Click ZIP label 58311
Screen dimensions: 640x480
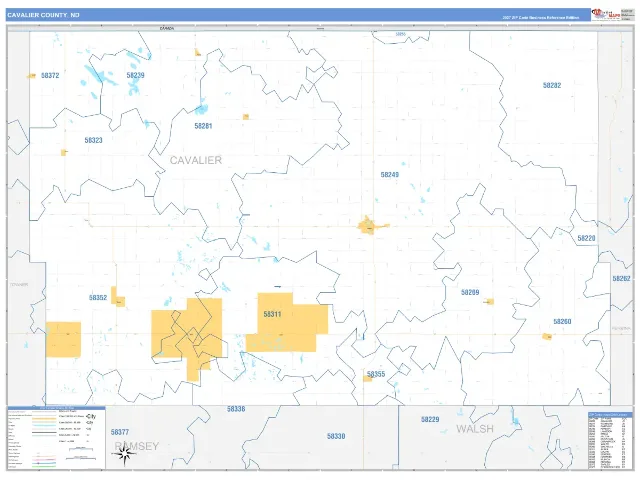click(272, 314)
